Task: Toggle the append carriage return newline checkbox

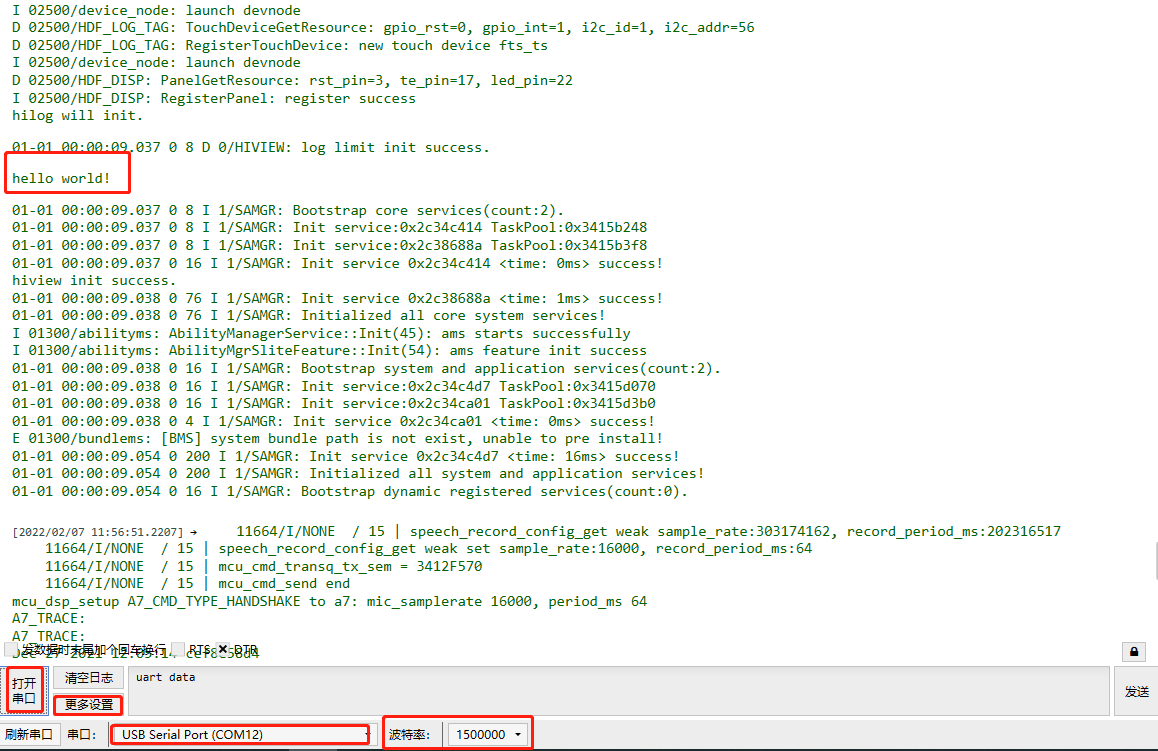Action: [x=11, y=649]
